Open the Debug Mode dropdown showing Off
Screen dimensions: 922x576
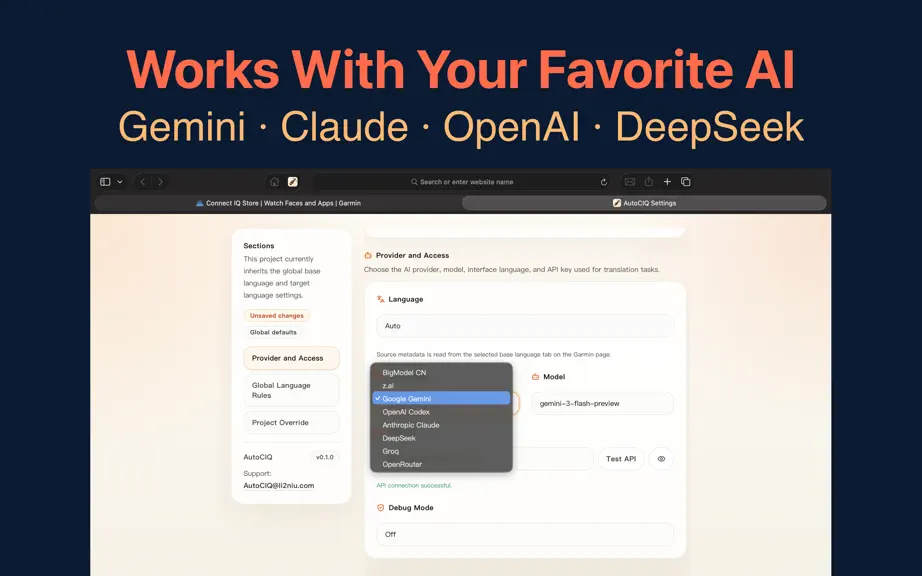click(x=525, y=534)
